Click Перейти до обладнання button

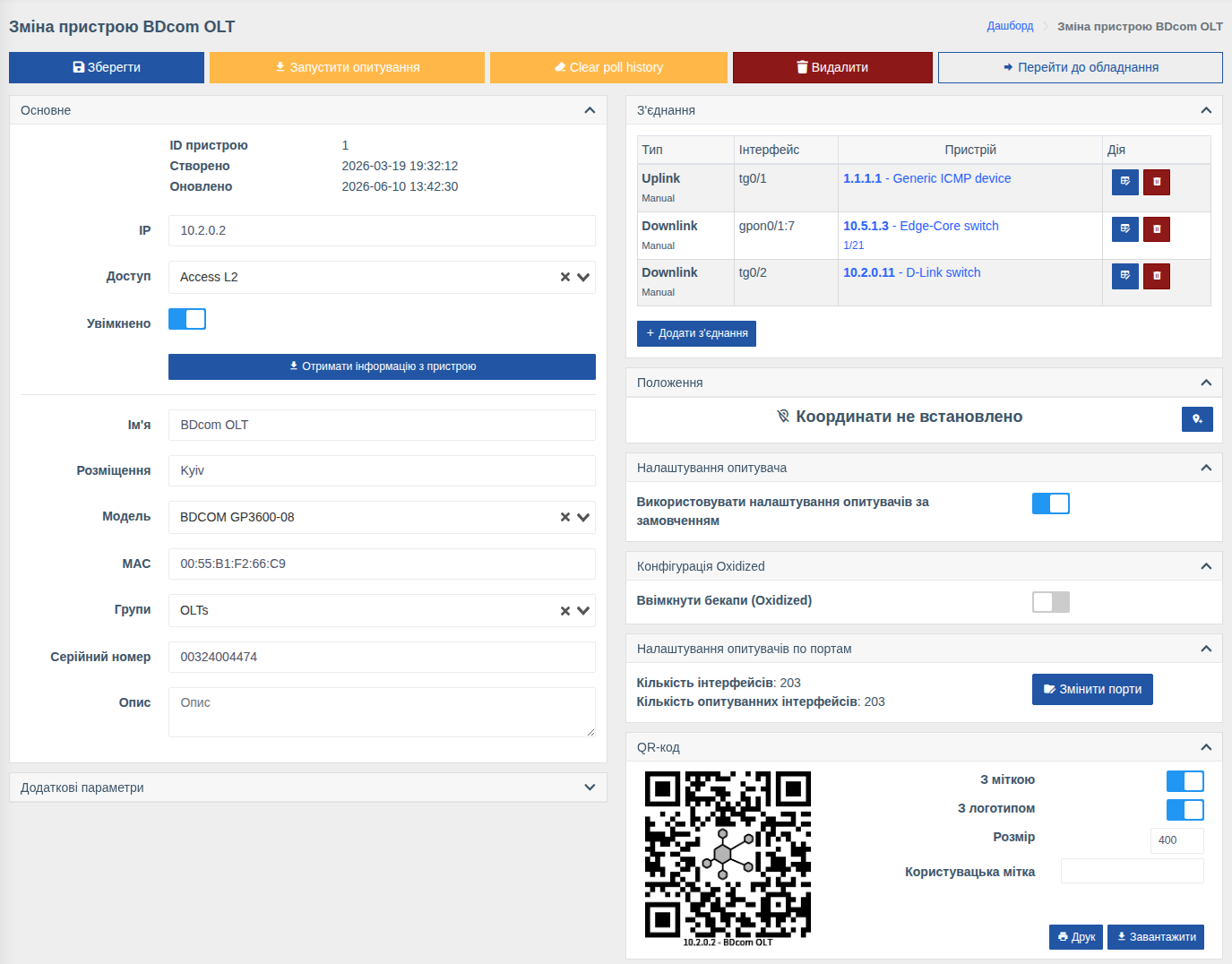point(1081,67)
